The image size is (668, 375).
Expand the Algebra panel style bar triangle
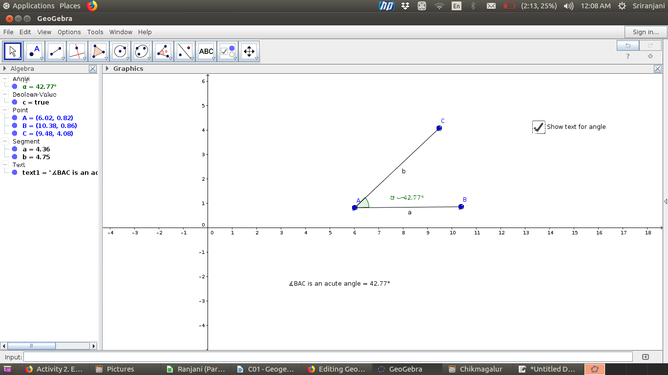click(x=5, y=69)
